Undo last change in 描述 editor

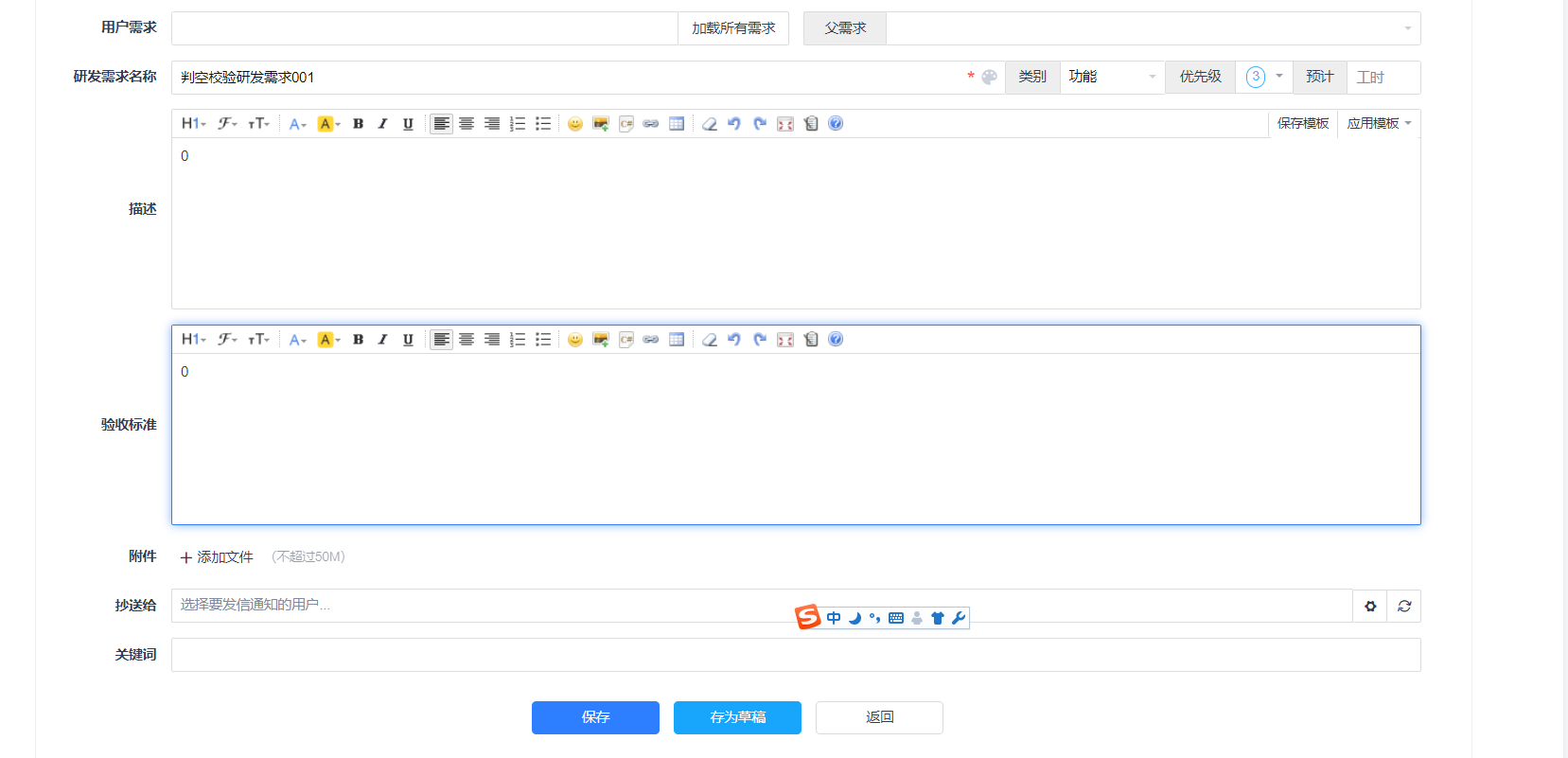click(734, 124)
